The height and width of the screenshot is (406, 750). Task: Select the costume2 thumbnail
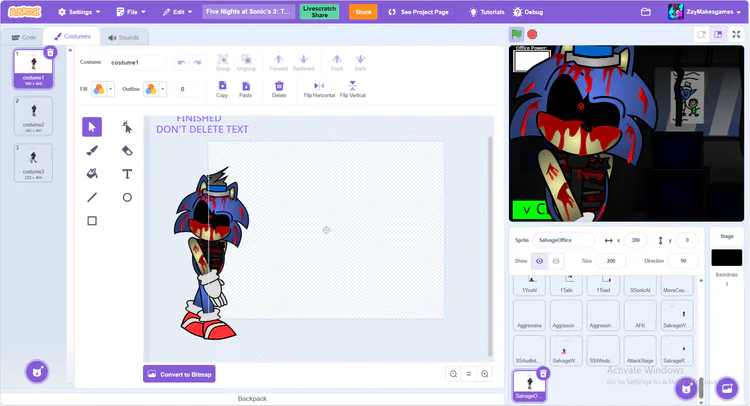click(x=33, y=115)
